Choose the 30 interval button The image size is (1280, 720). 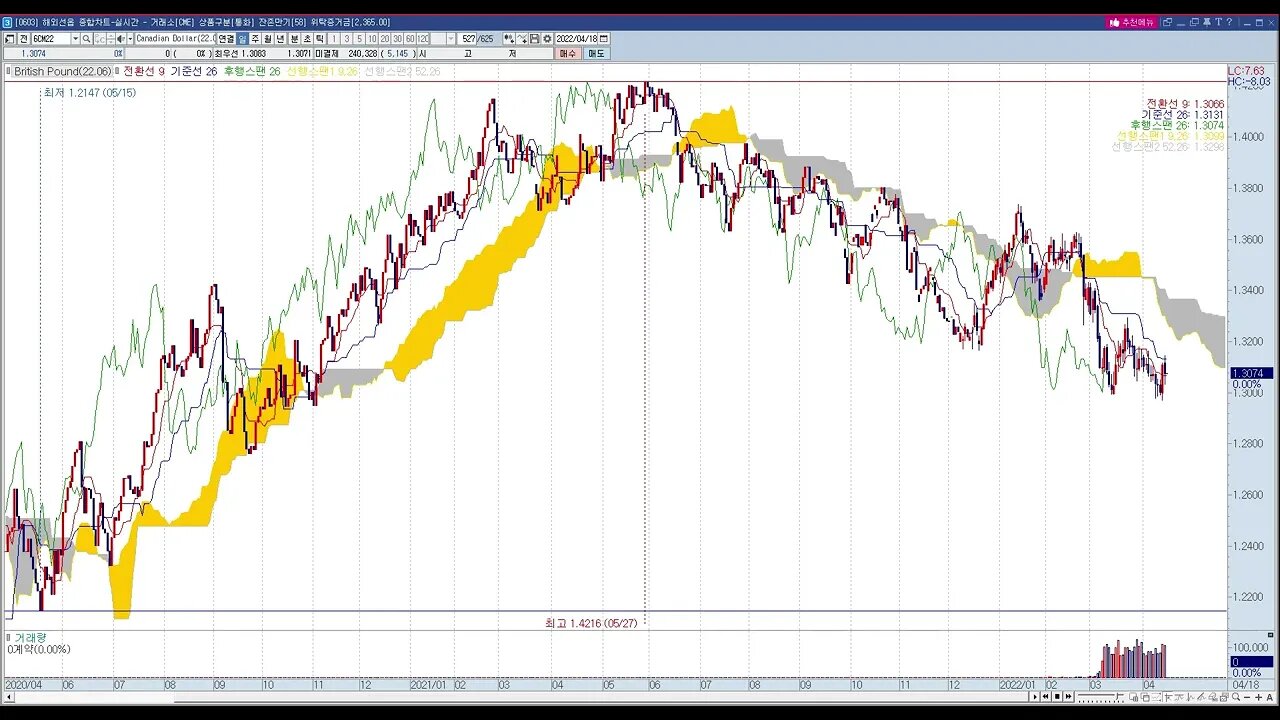tap(398, 39)
